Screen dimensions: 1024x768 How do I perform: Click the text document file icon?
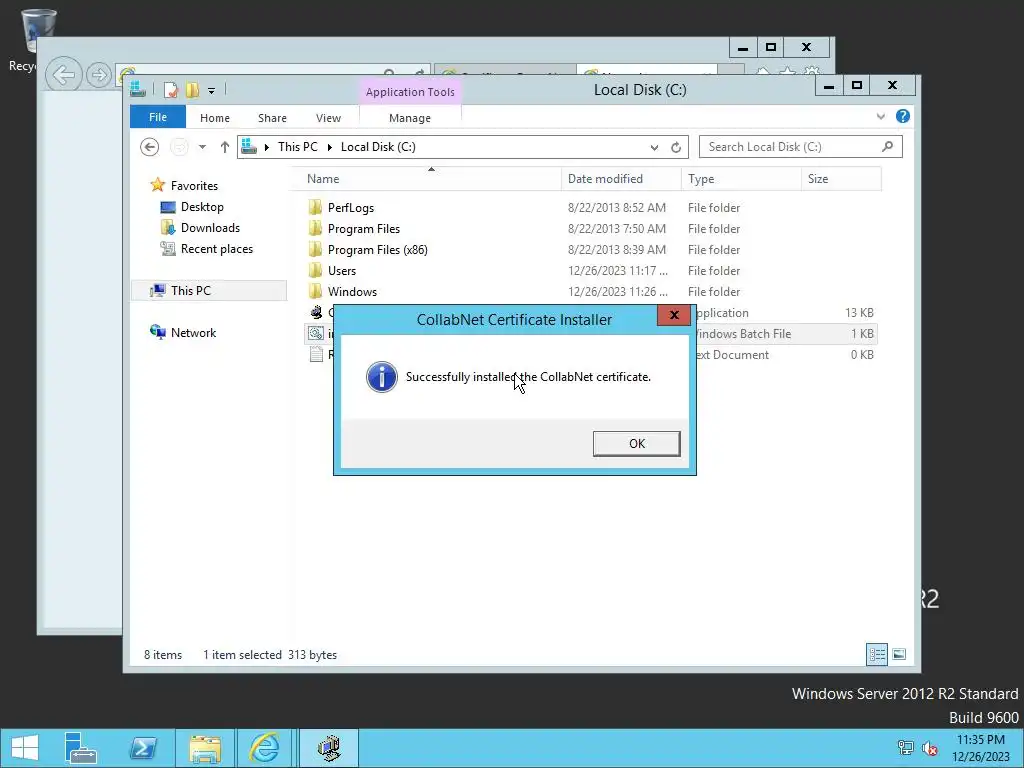[316, 354]
